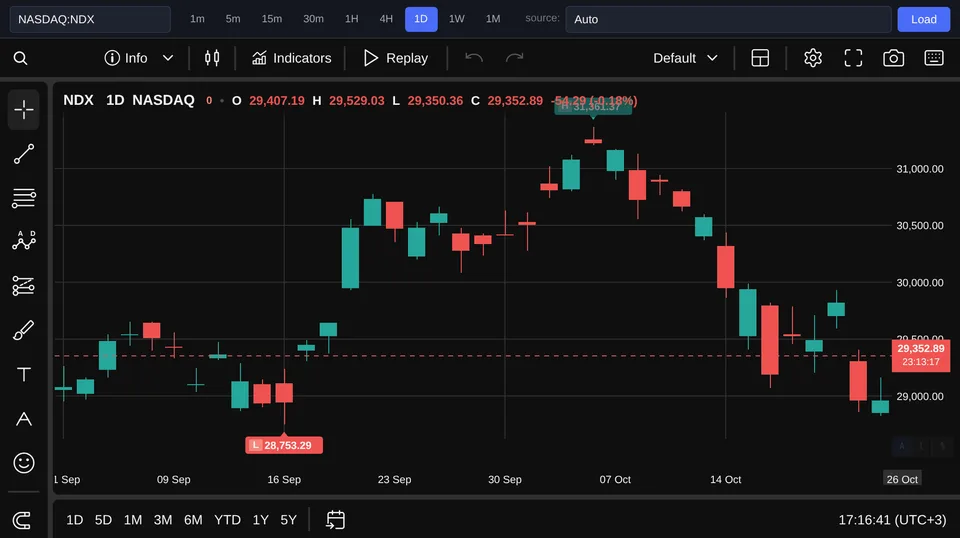Focus the NASDAQ:NDX symbol field
Viewport: 960px width, 538px height.
pyautogui.click(x=90, y=19)
